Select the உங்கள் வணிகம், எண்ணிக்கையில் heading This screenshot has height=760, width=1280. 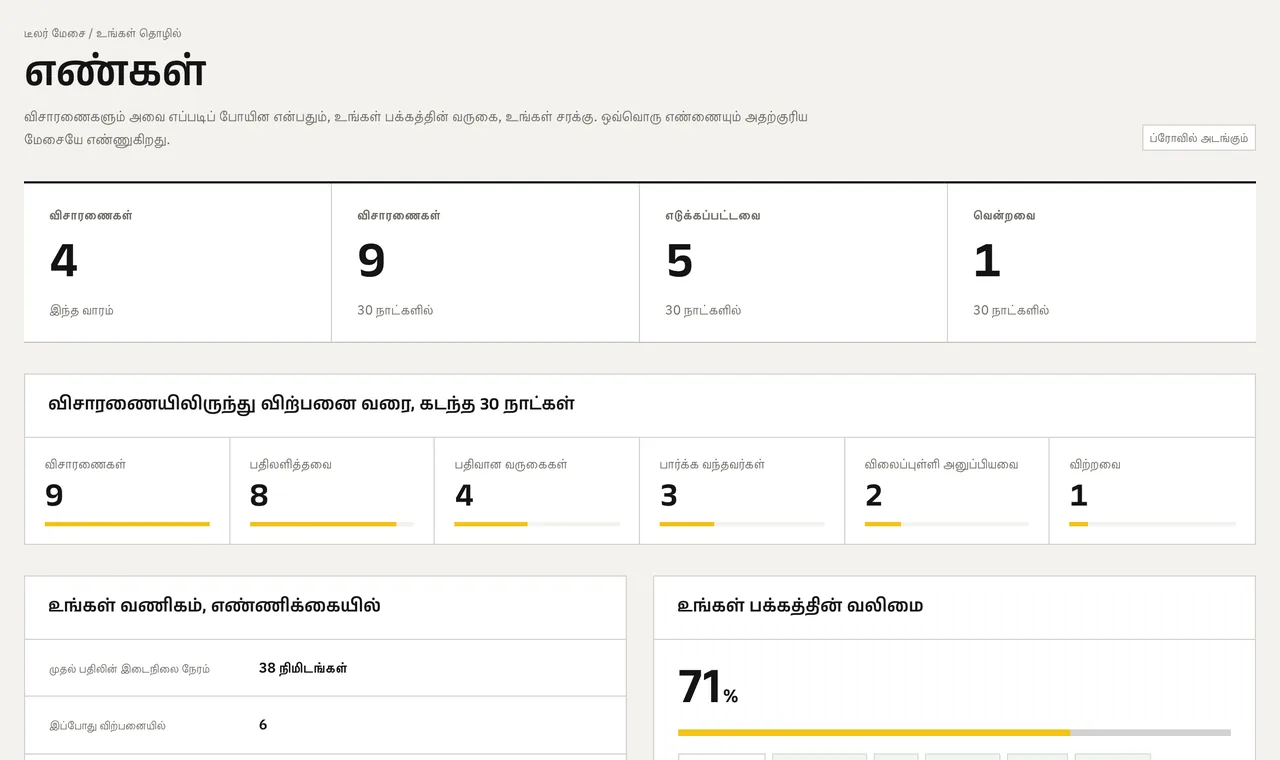[x=214, y=605]
